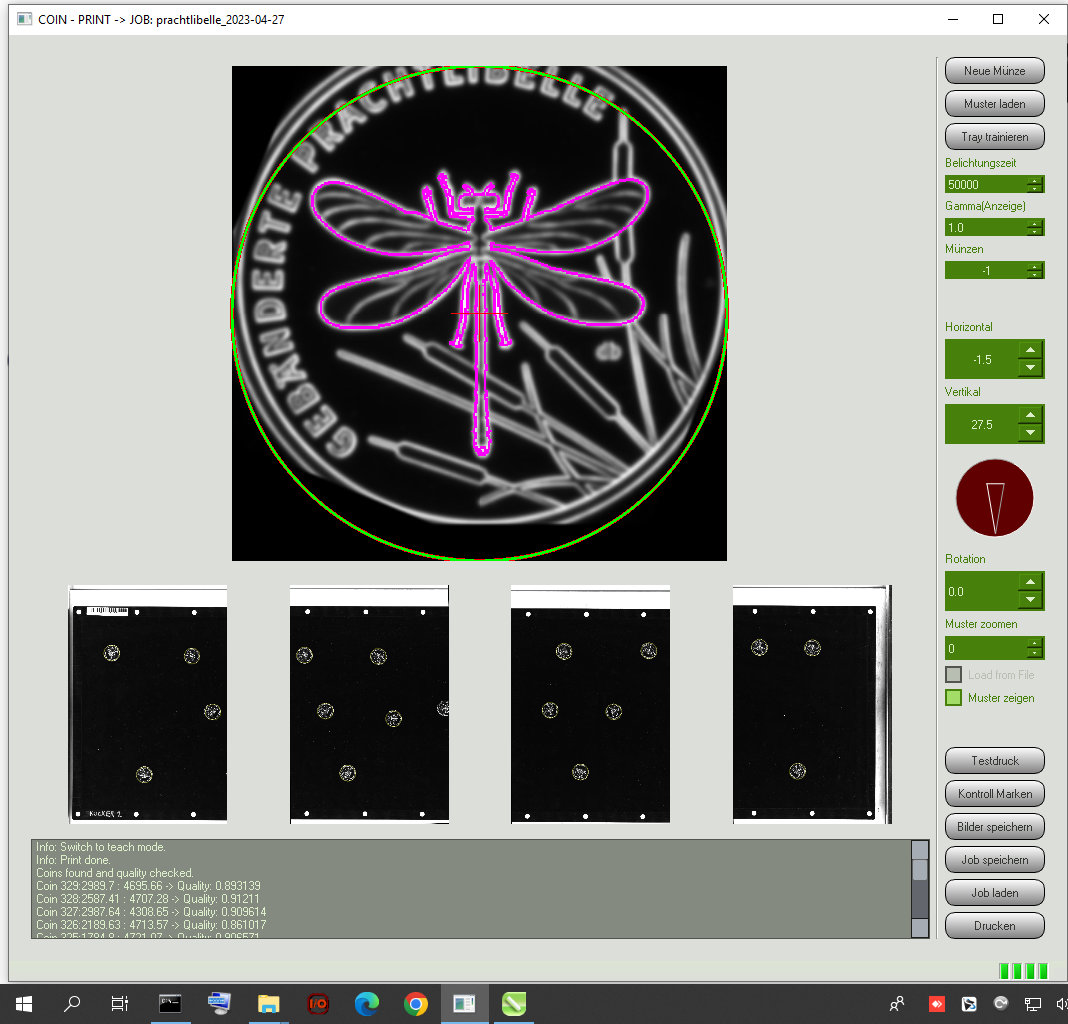Click the second tray image thumbnail
Screen dimensions: 1068x1024
(368, 705)
